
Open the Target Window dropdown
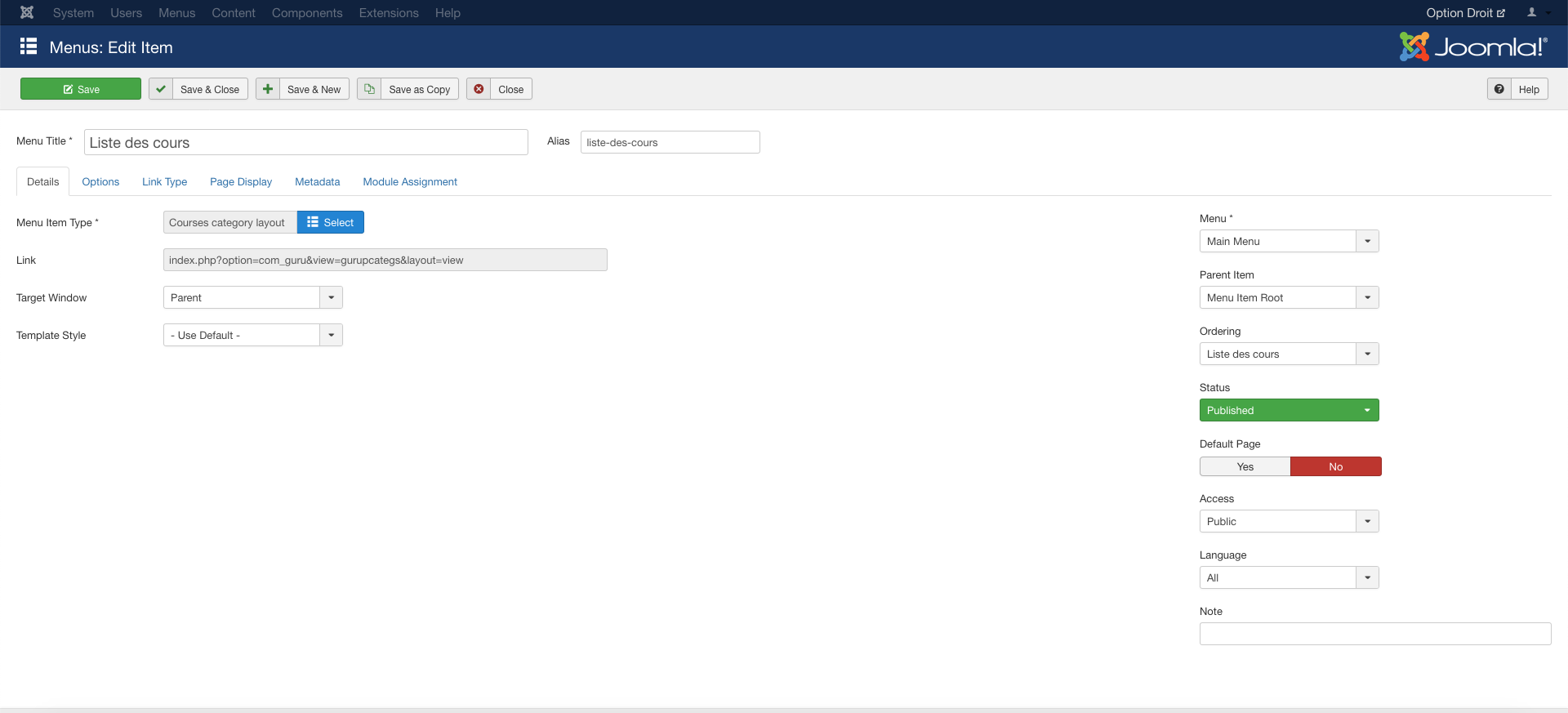coord(253,297)
